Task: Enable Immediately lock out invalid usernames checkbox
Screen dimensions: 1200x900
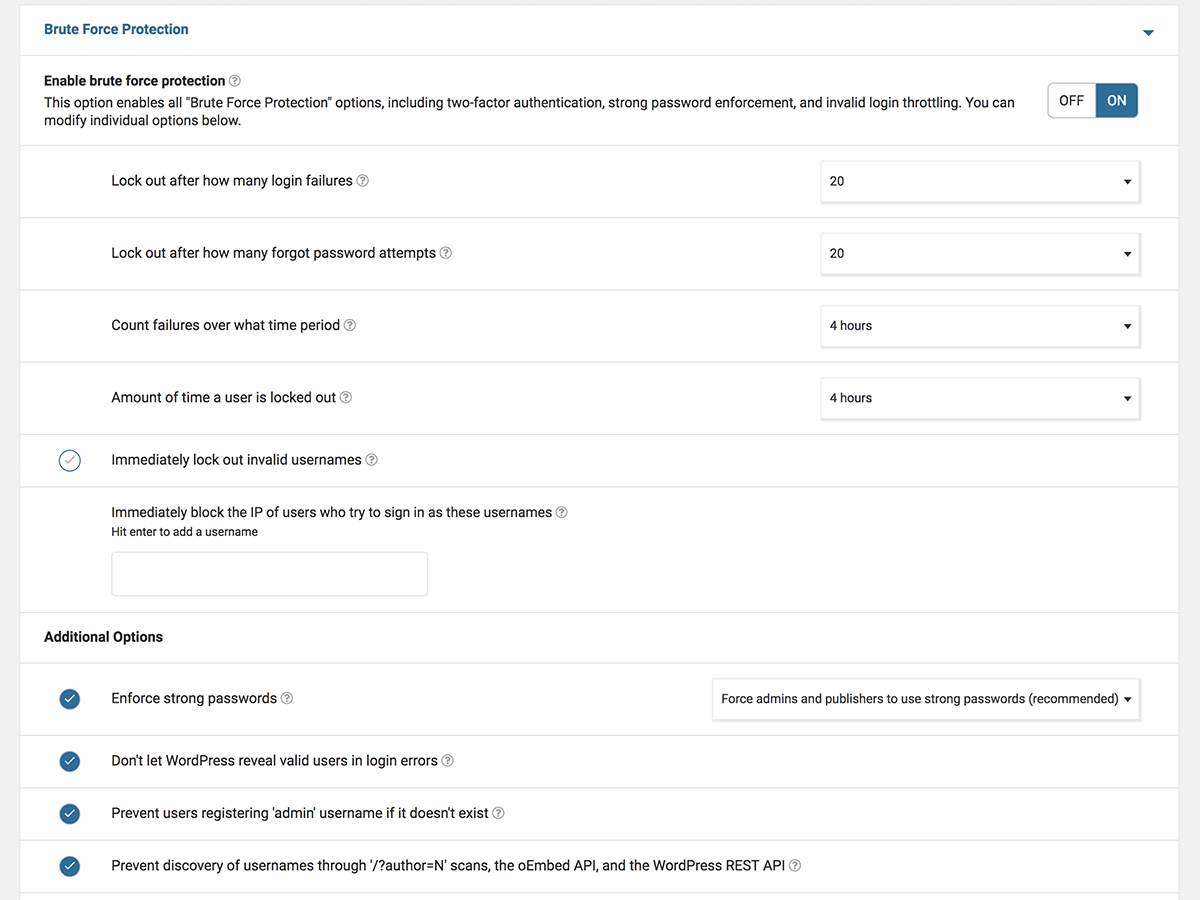Action: [x=70, y=461]
